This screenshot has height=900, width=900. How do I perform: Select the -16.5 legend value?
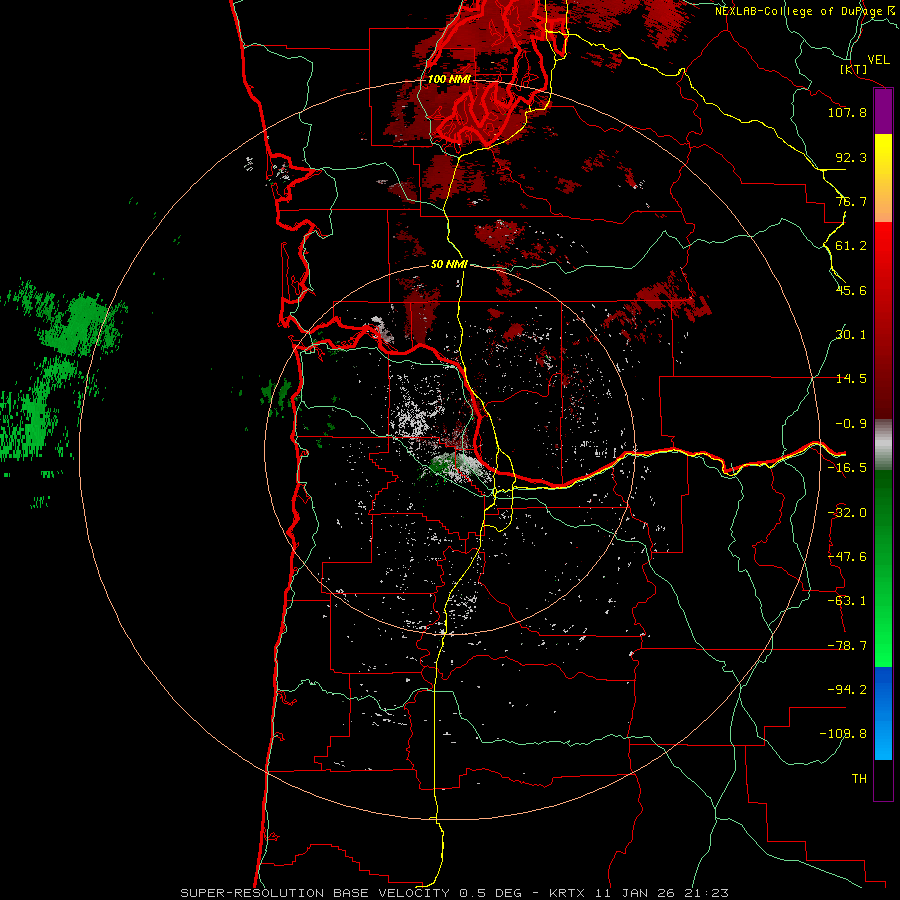tap(847, 468)
